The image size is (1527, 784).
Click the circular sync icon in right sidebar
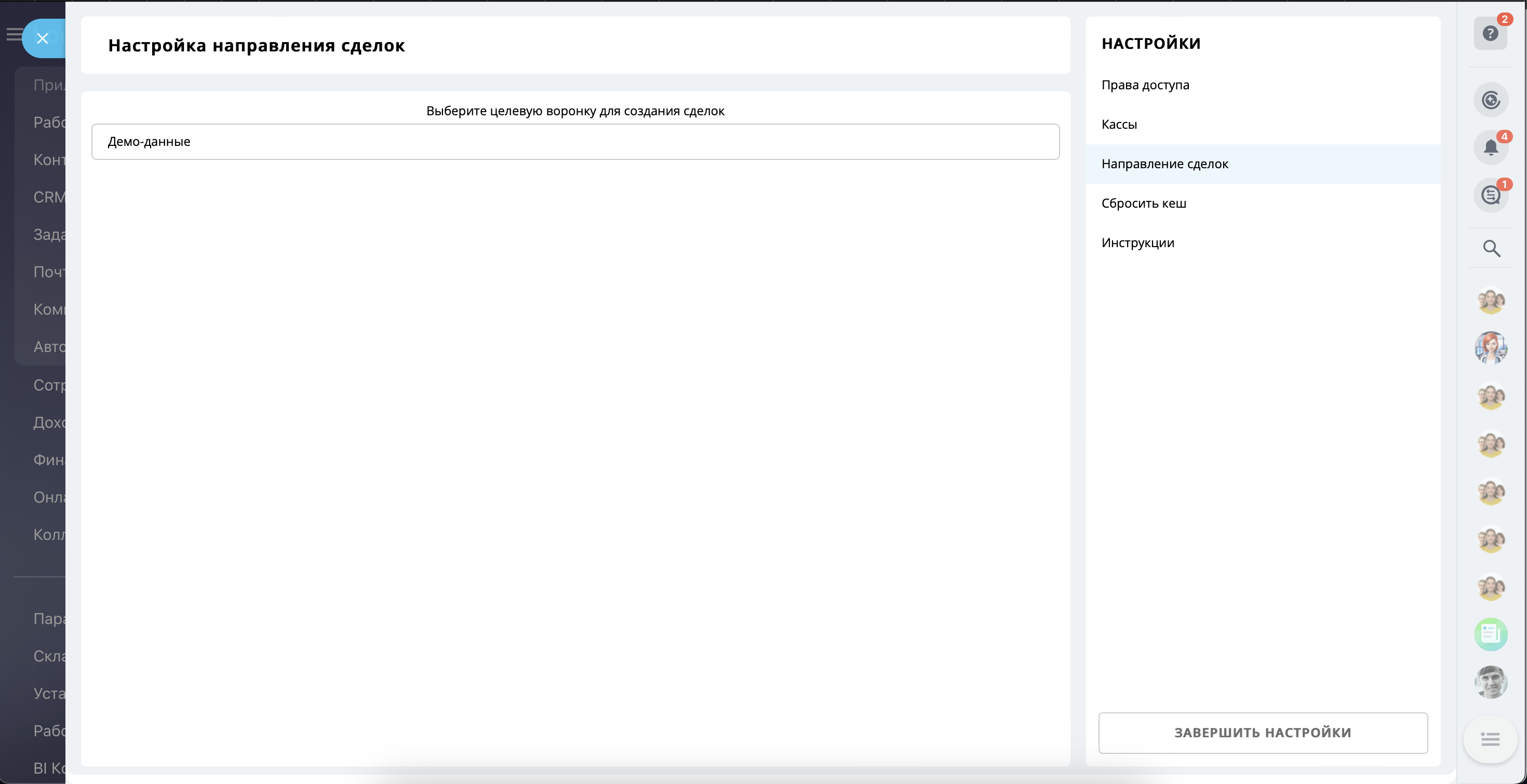pos(1490,100)
